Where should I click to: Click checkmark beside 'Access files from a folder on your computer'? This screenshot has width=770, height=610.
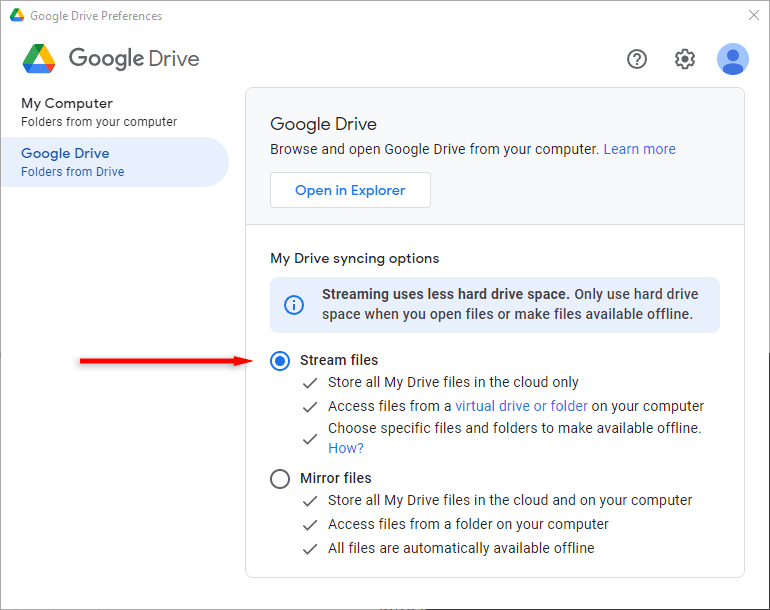310,525
